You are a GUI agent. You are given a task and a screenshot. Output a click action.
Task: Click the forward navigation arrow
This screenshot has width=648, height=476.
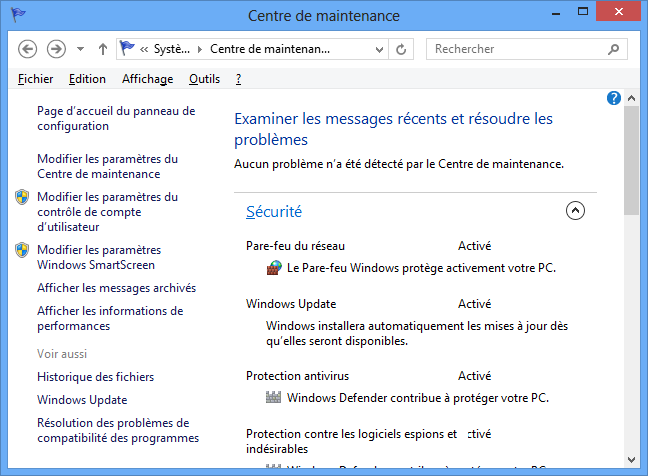56,49
